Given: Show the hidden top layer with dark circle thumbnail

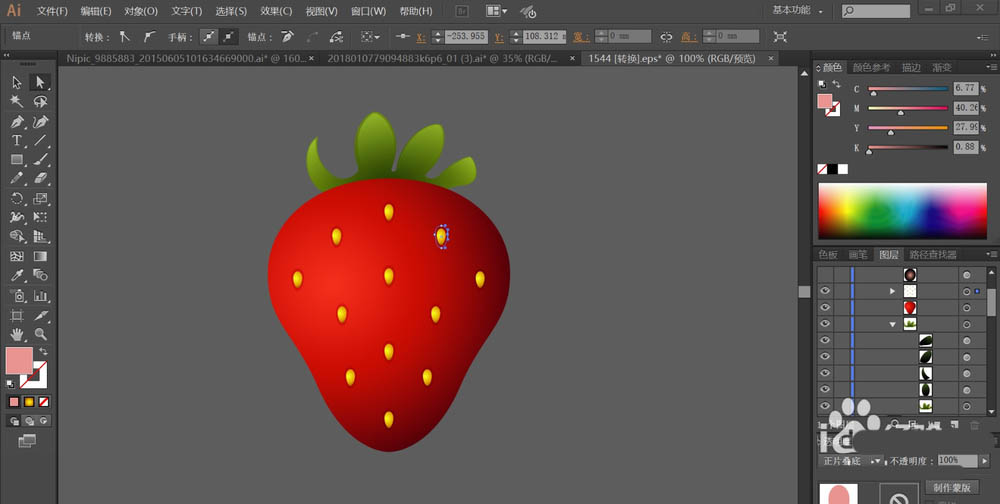Looking at the screenshot, I should coord(825,274).
